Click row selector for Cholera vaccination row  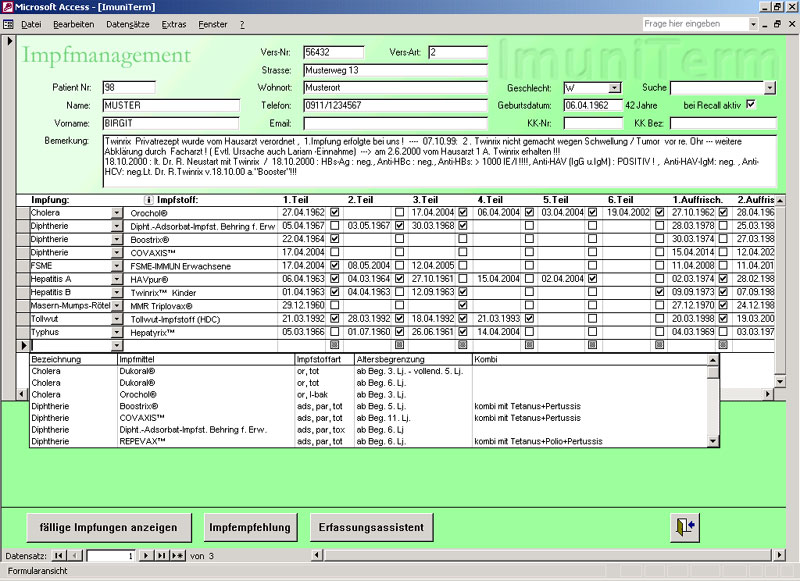23,213
